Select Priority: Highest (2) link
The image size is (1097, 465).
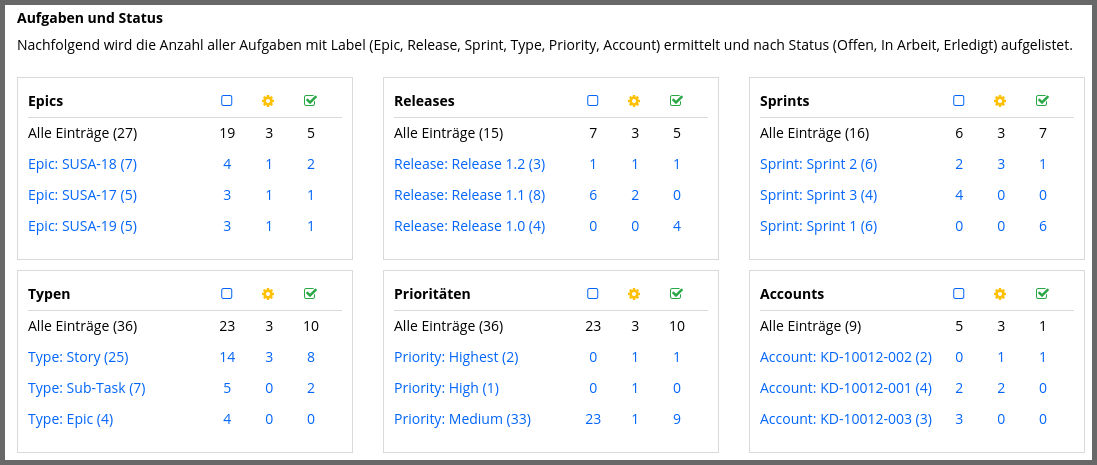tap(456, 357)
